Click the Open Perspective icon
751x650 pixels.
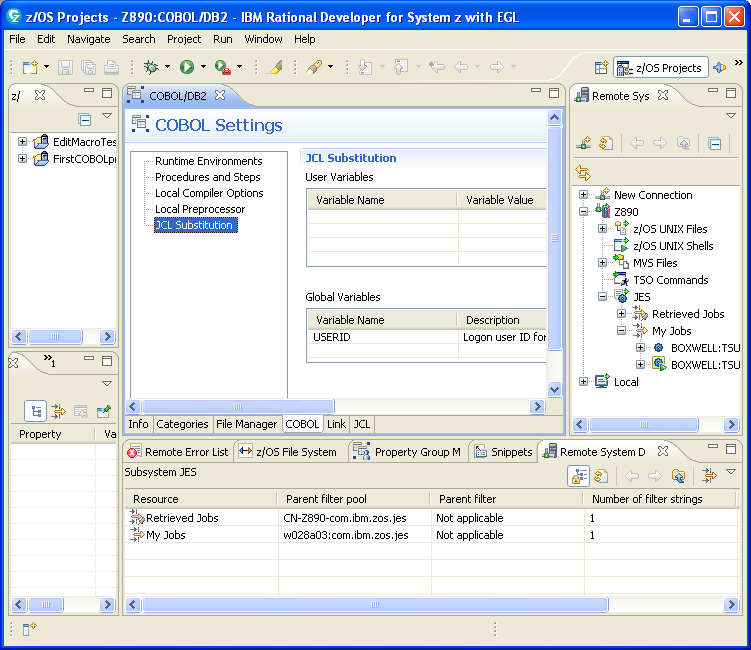(601, 67)
